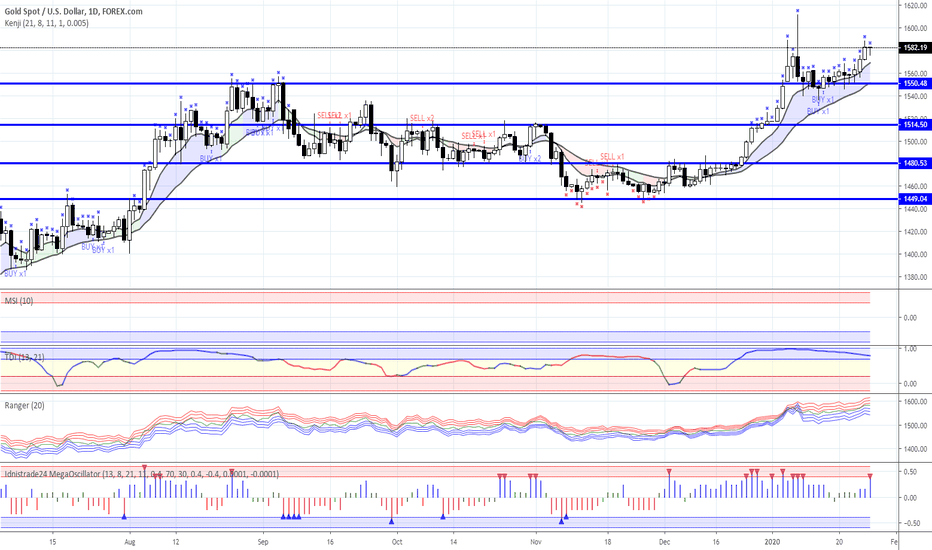Select the MSI (10) indicator label
Screen dimensions: 932x550
[19, 301]
